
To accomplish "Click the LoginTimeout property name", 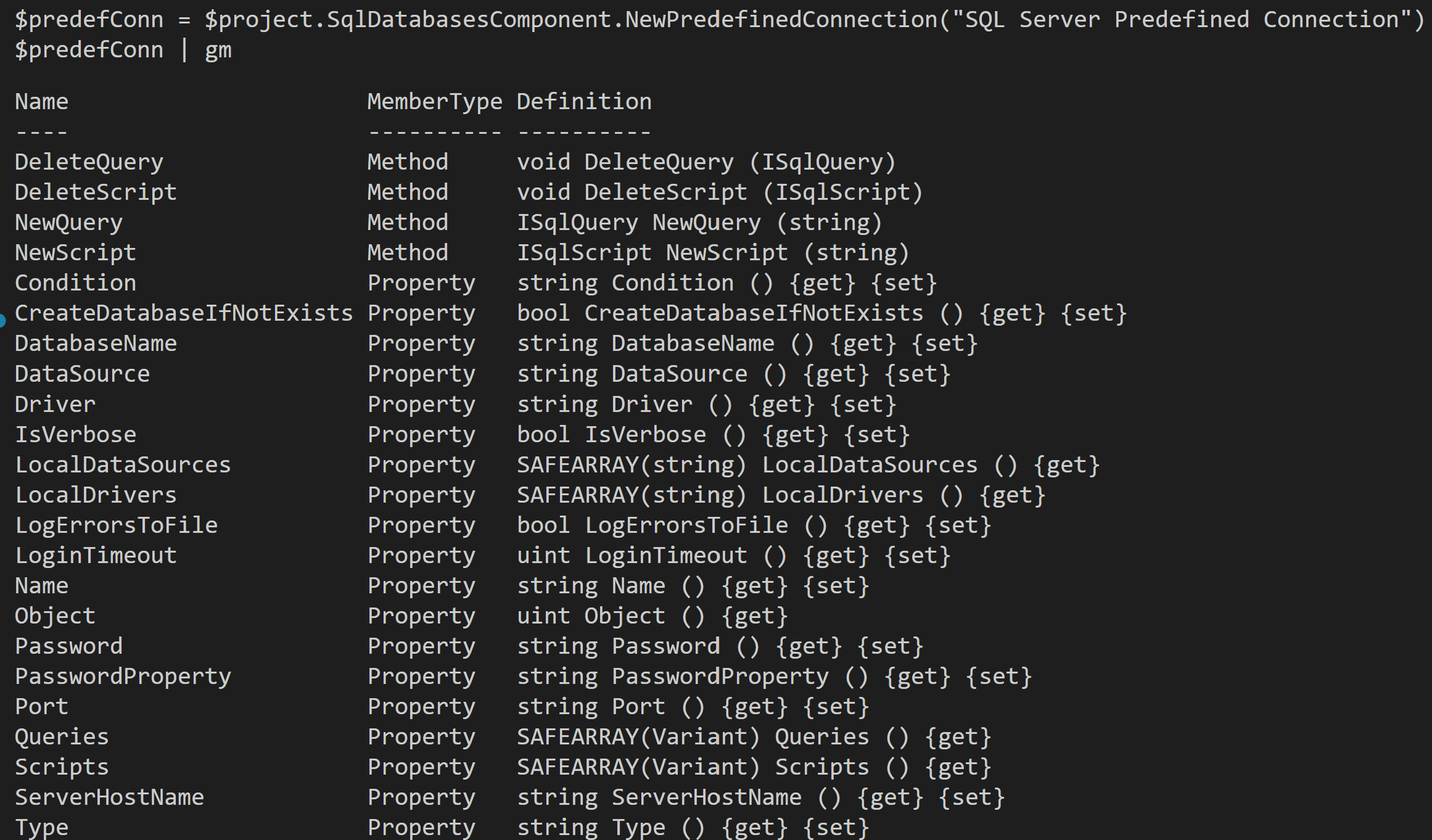I will coord(96,554).
